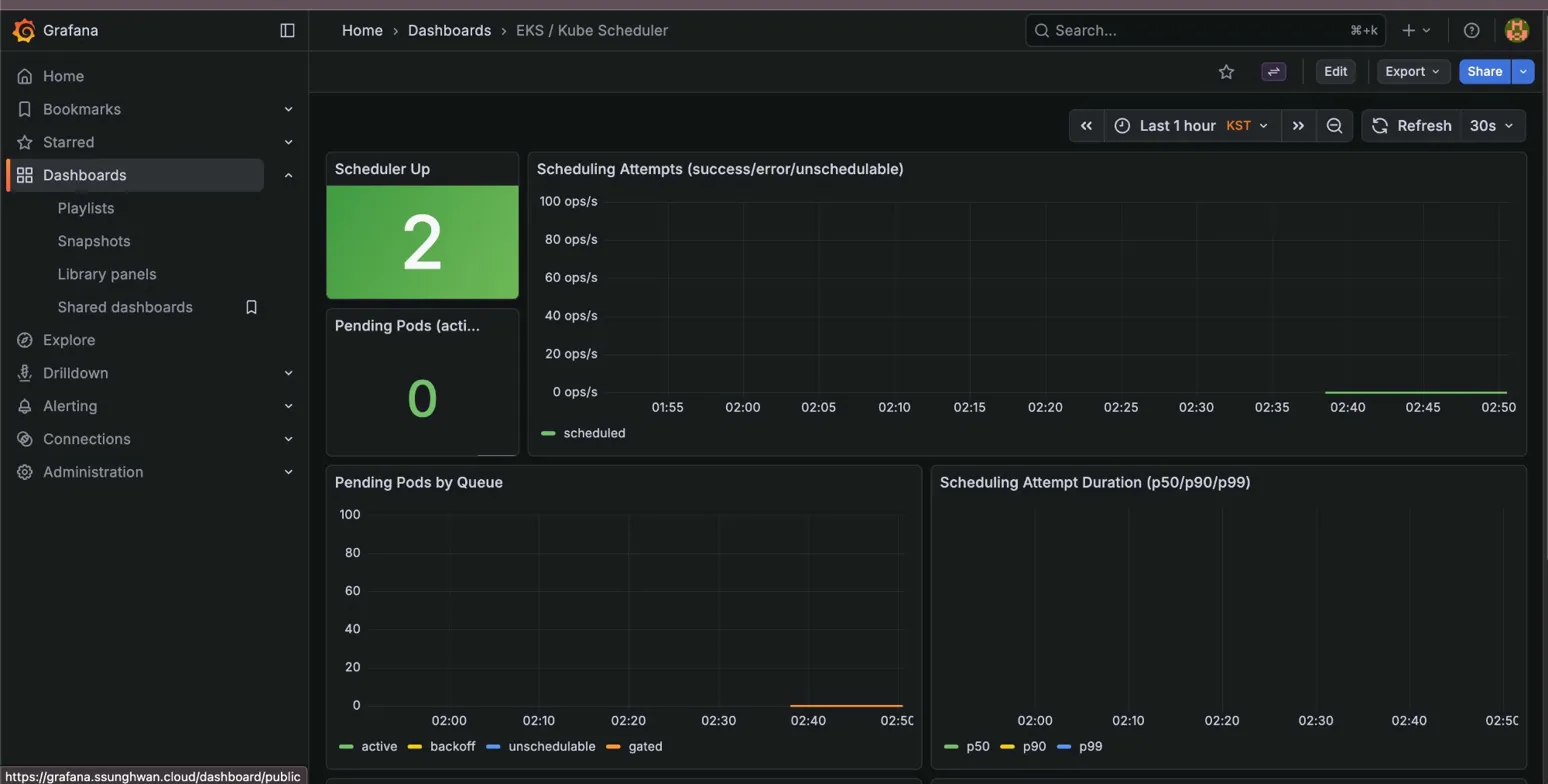1548x784 pixels.
Task: Click the purple dashboard switch arrows icon
Action: (1274, 71)
